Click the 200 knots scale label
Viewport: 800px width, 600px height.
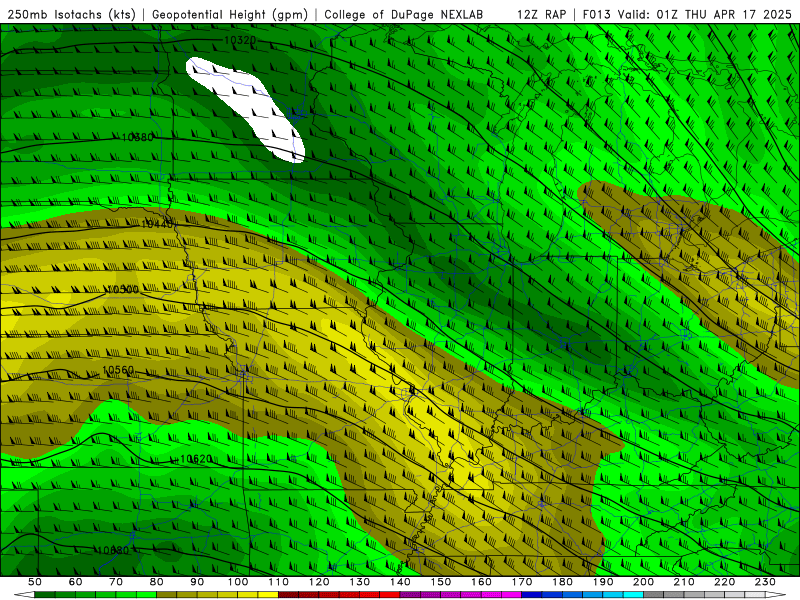[x=643, y=582]
